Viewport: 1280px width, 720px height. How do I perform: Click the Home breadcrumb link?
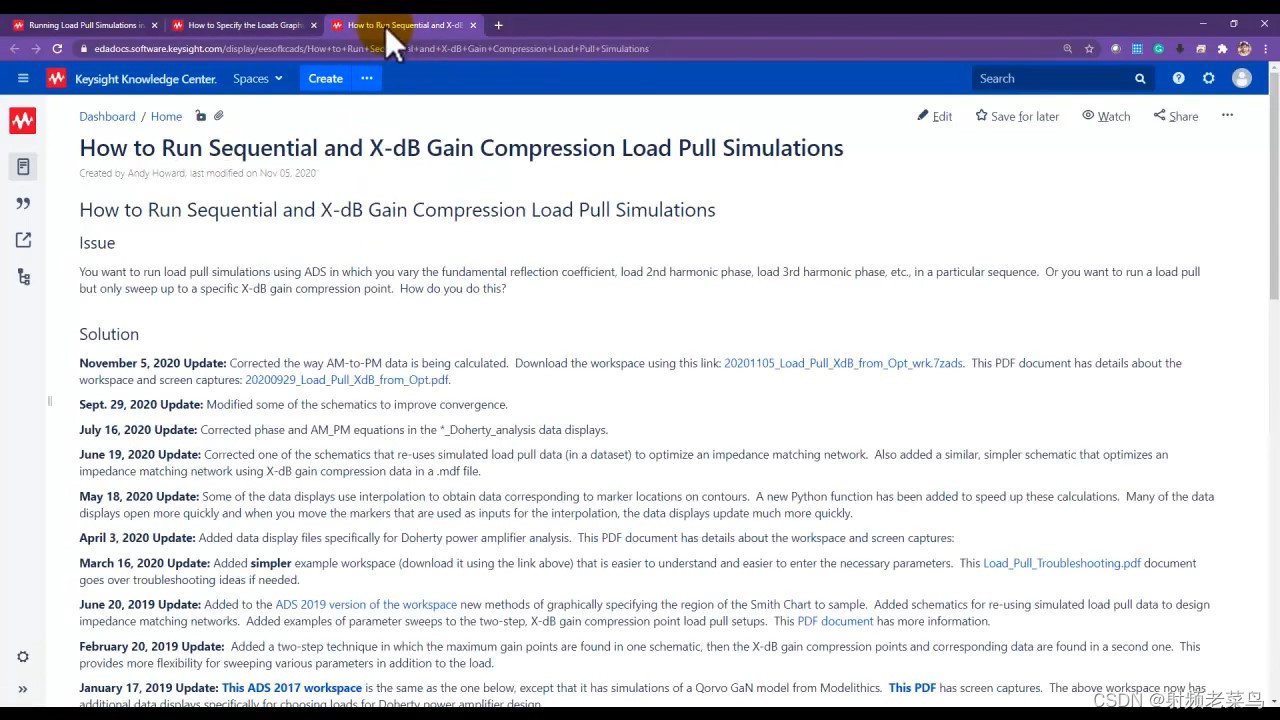point(166,116)
